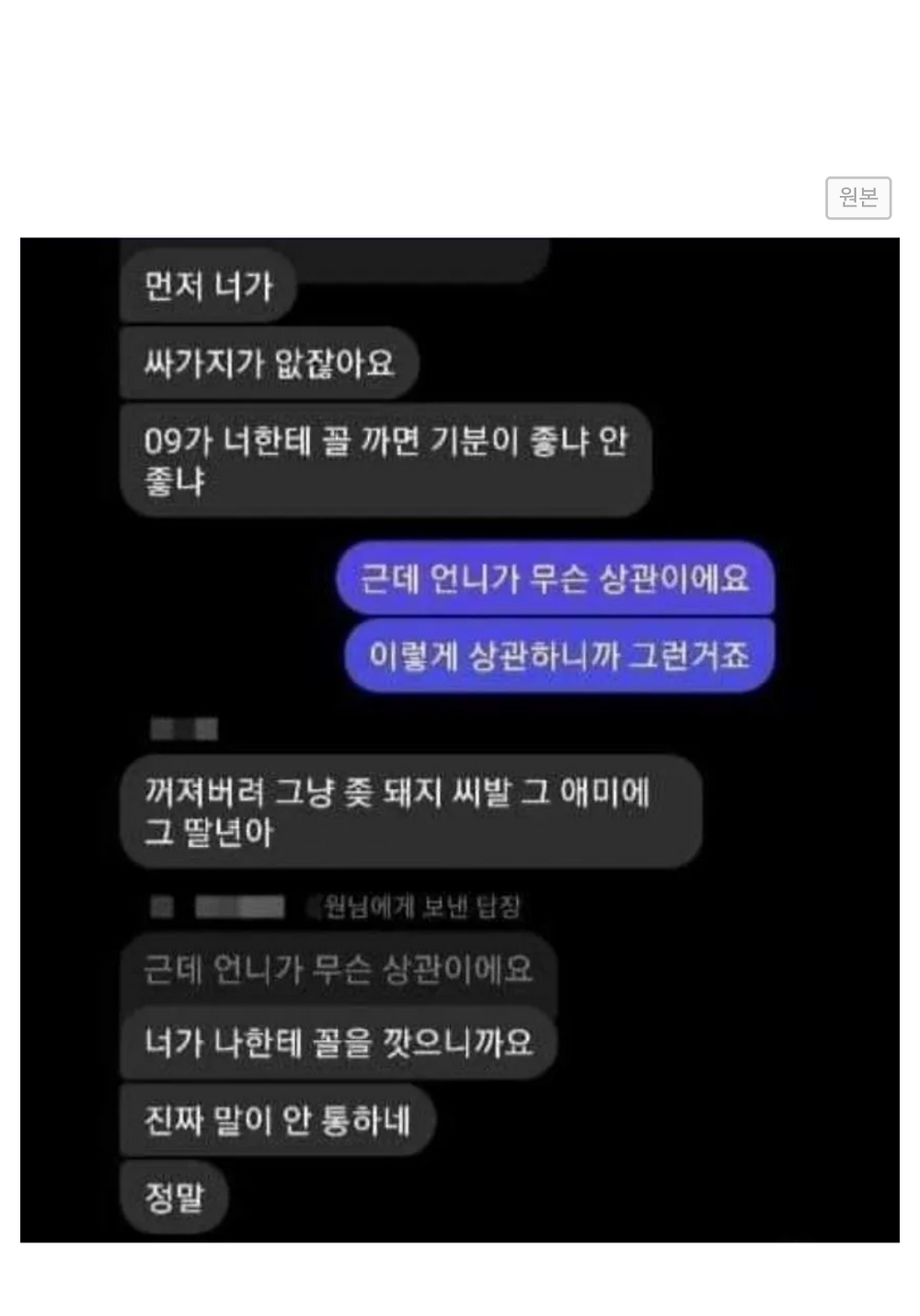Open the dimmed quoted '근데 언니가 무슨 상관이에요' bubble
The image size is (920, 1316).
pos(339,969)
